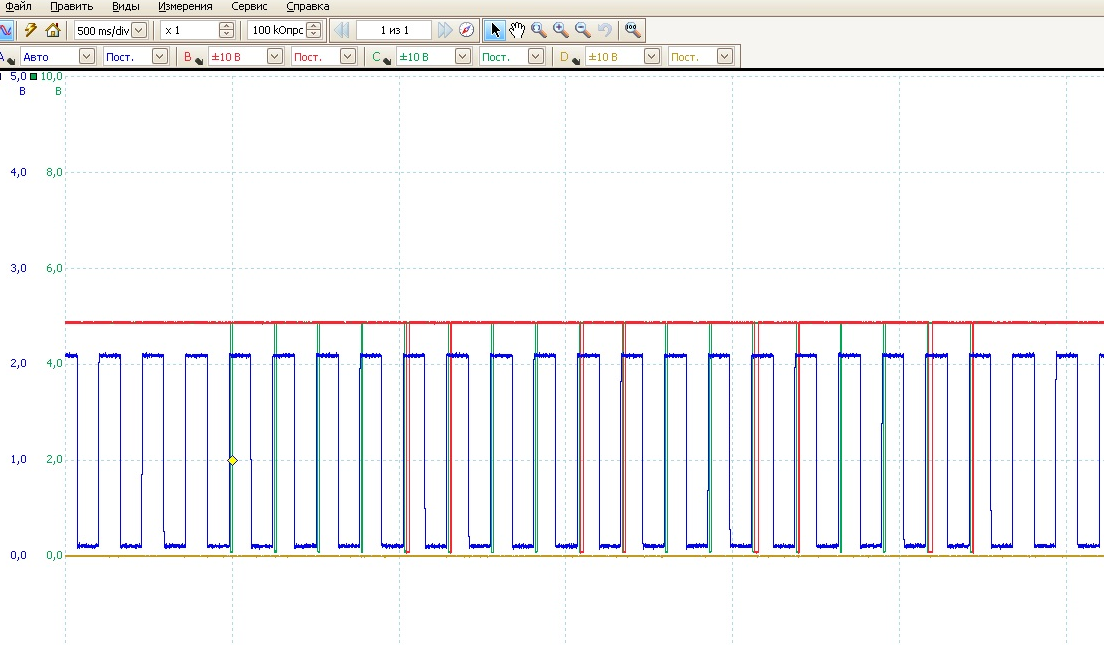Go to the previous waveform buffer
The height and width of the screenshot is (645, 1104).
pos(342,30)
